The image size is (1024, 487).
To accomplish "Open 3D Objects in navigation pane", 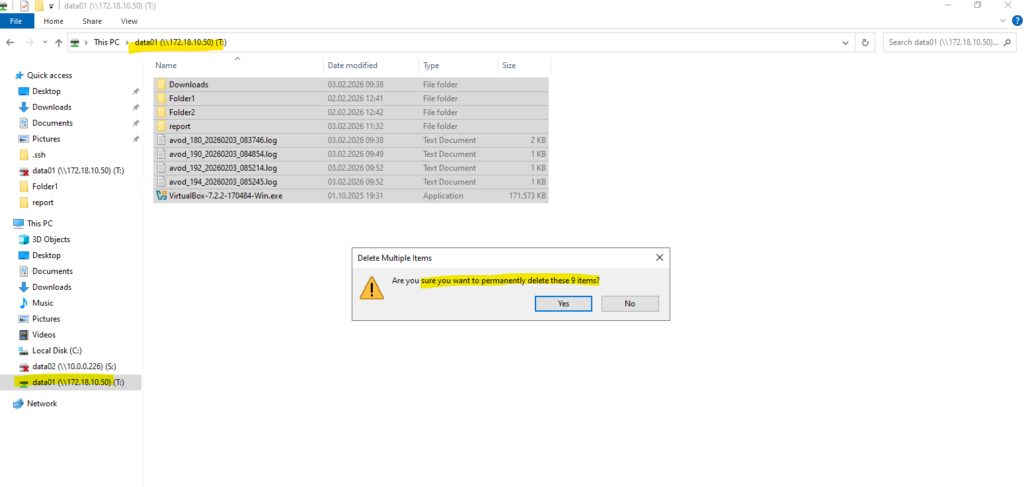I will 51,240.
